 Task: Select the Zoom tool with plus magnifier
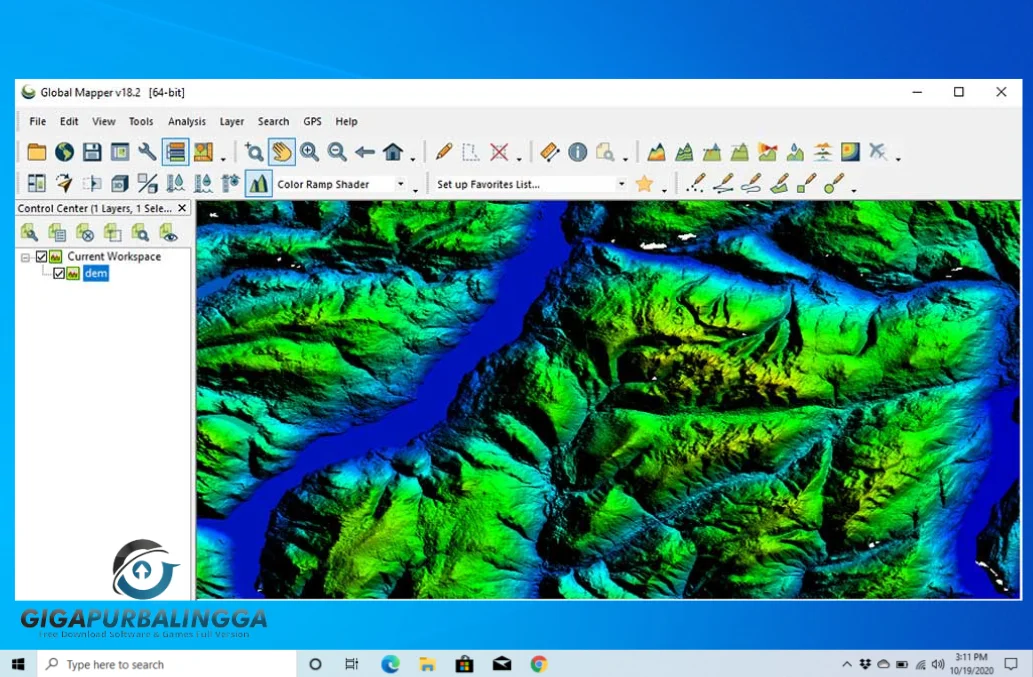coord(254,152)
